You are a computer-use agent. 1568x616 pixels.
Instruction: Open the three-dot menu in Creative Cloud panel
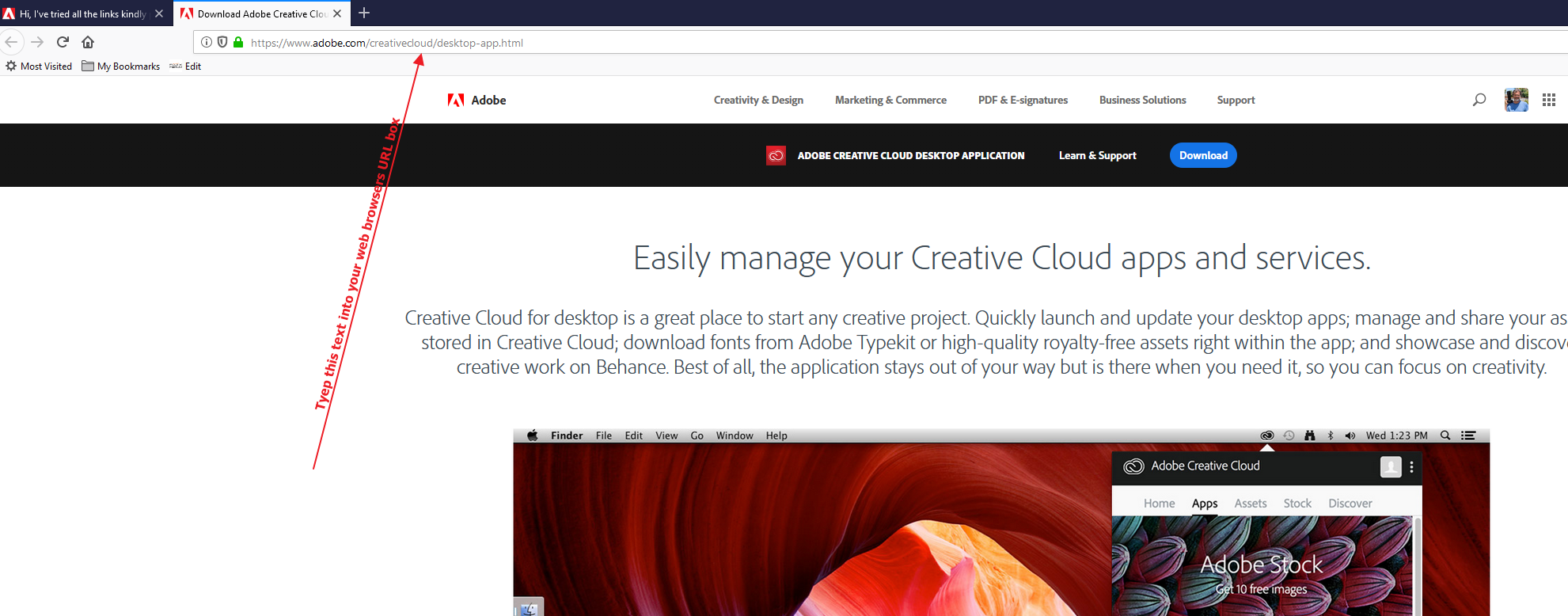coord(1411,467)
